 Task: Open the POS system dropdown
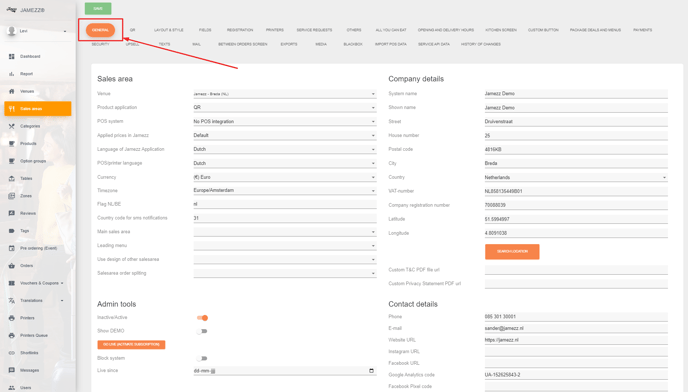coord(285,122)
